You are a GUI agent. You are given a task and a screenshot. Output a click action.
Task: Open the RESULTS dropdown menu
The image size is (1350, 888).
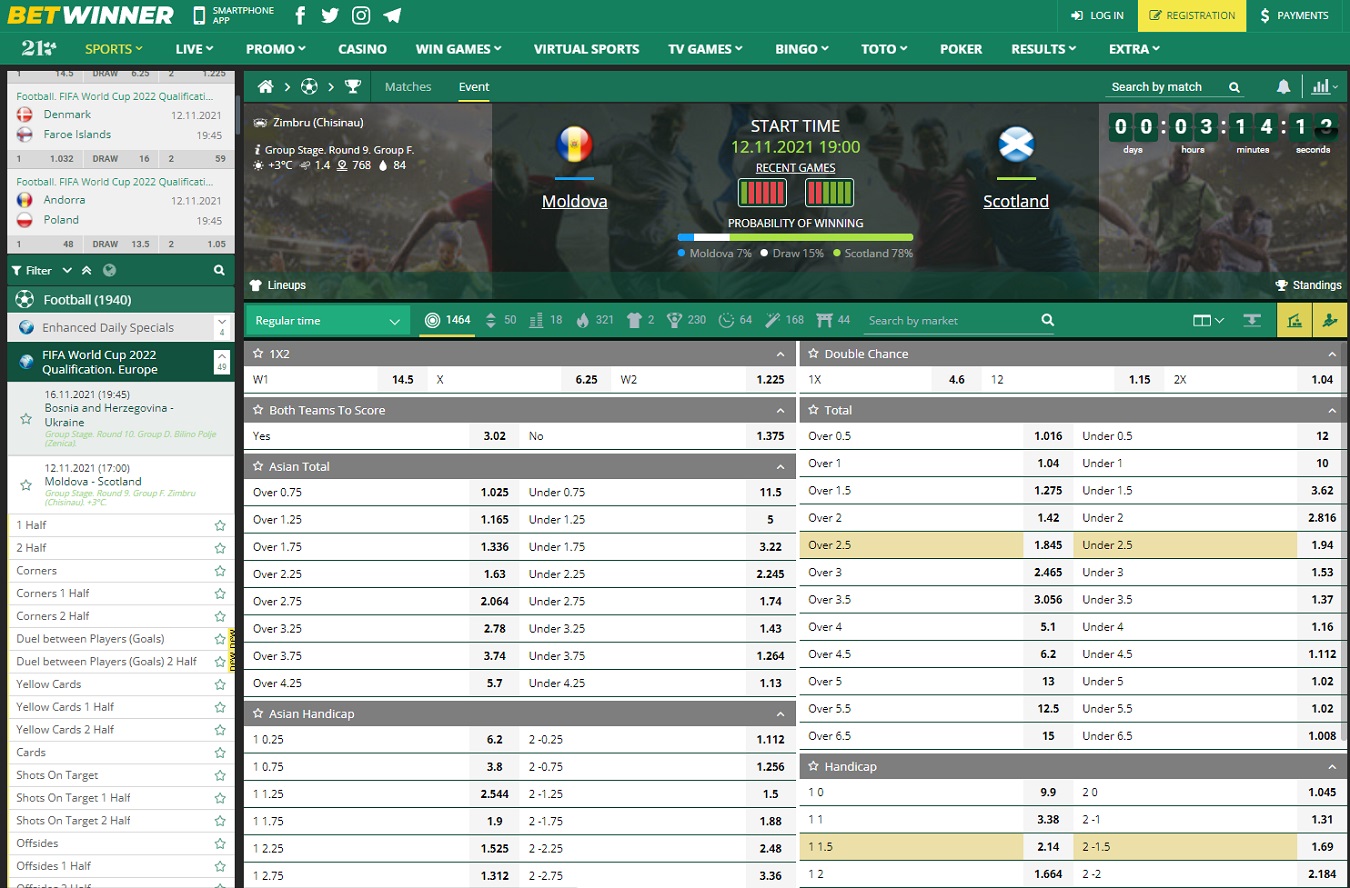point(1043,48)
